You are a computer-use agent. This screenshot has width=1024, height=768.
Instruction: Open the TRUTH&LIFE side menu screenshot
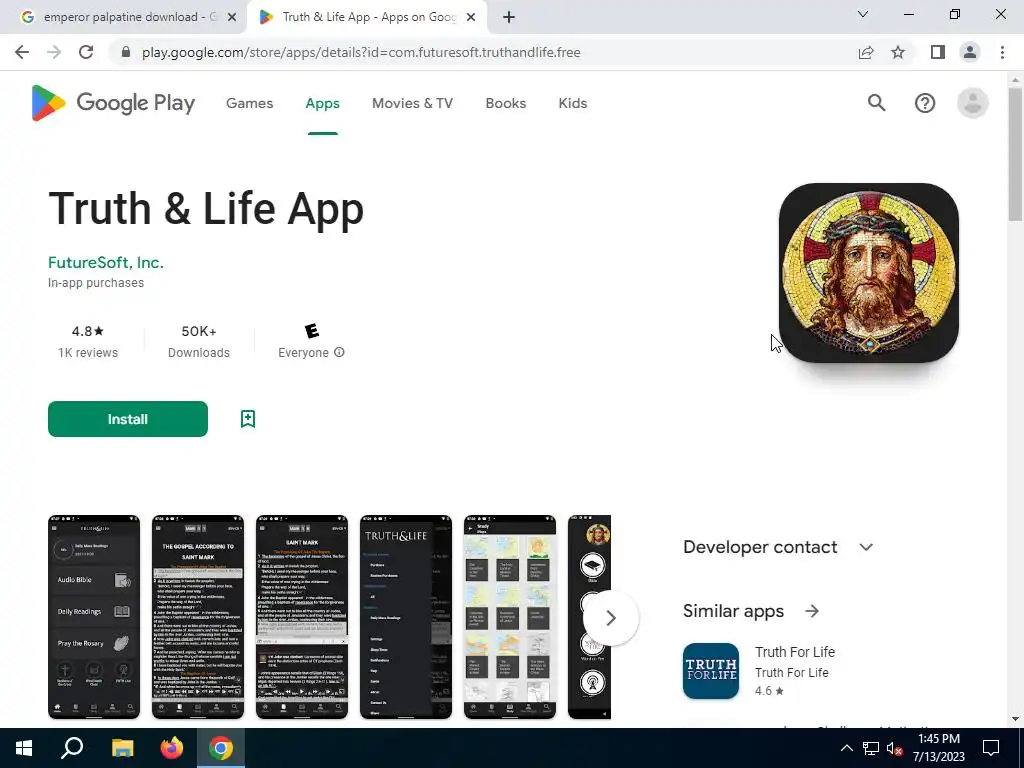point(406,617)
